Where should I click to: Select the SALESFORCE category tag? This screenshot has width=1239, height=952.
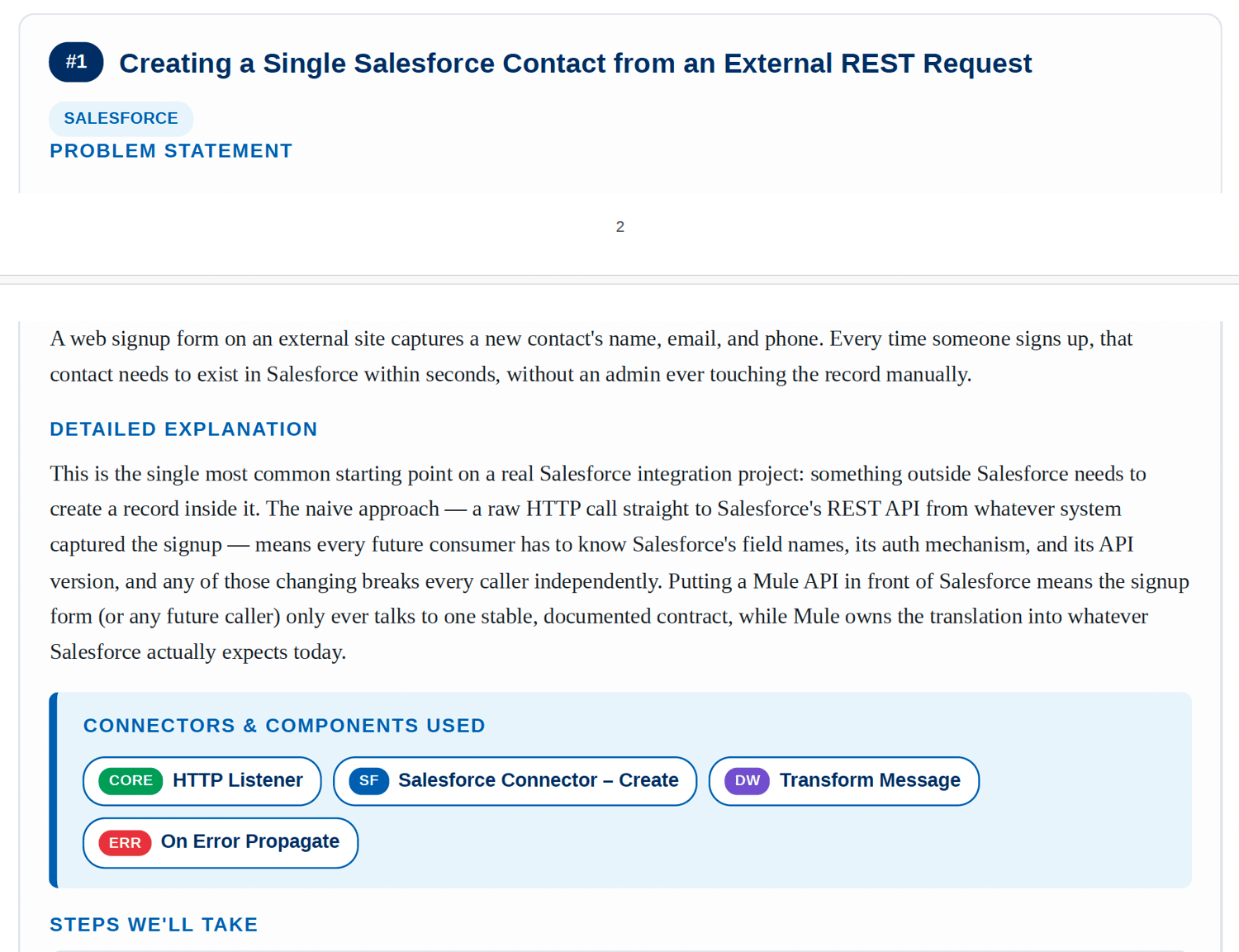121,118
